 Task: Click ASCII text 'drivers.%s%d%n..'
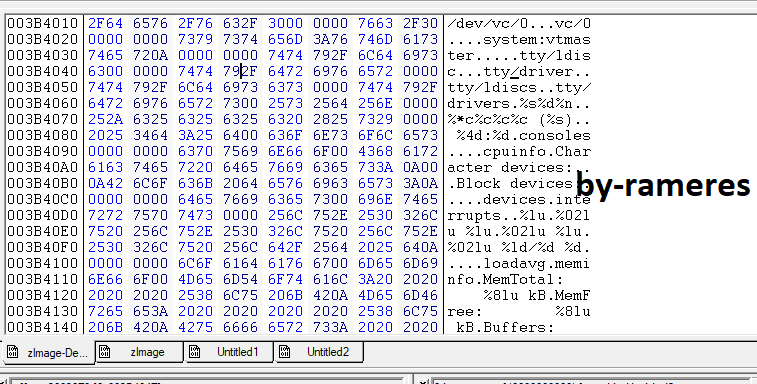(x=519, y=103)
